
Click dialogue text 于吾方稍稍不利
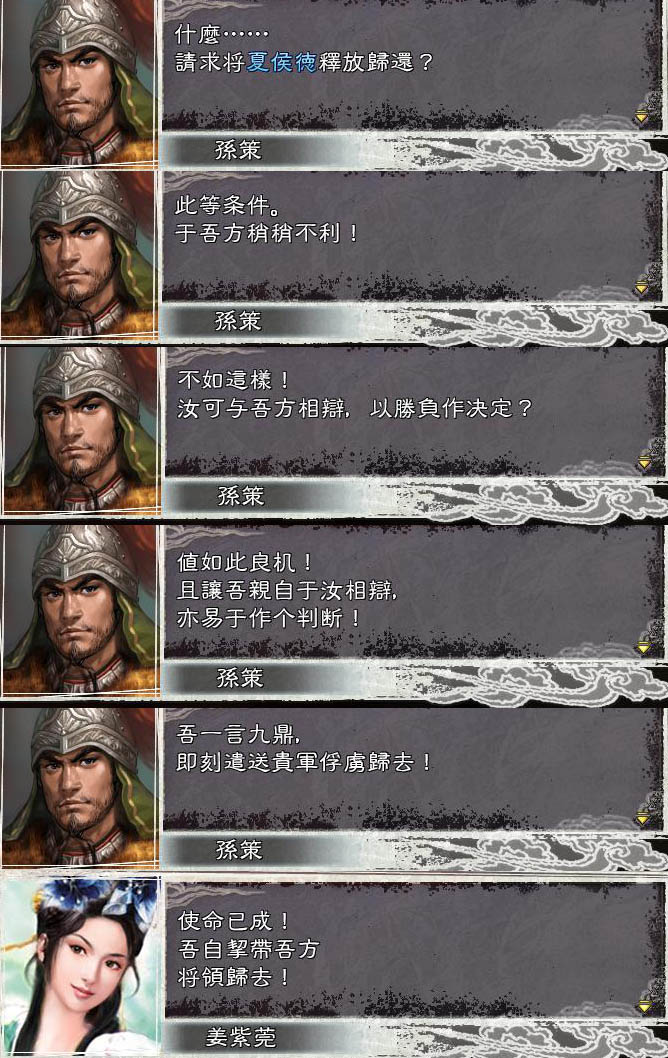[267, 233]
